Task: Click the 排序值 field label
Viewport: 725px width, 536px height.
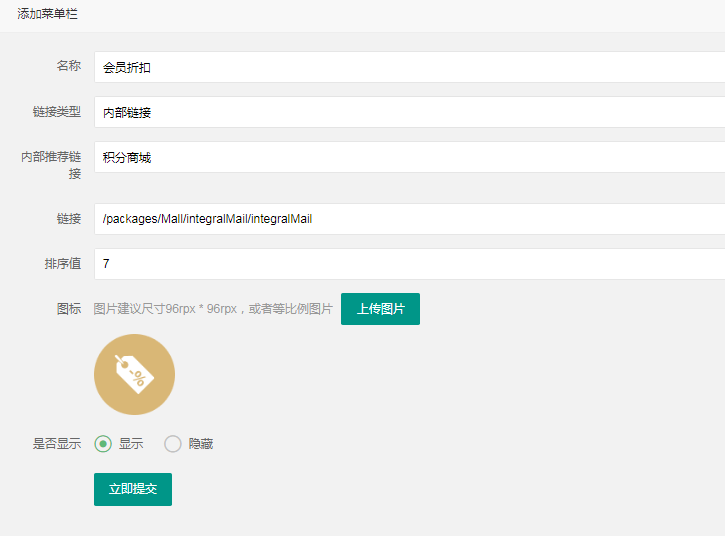Action: (x=63, y=264)
